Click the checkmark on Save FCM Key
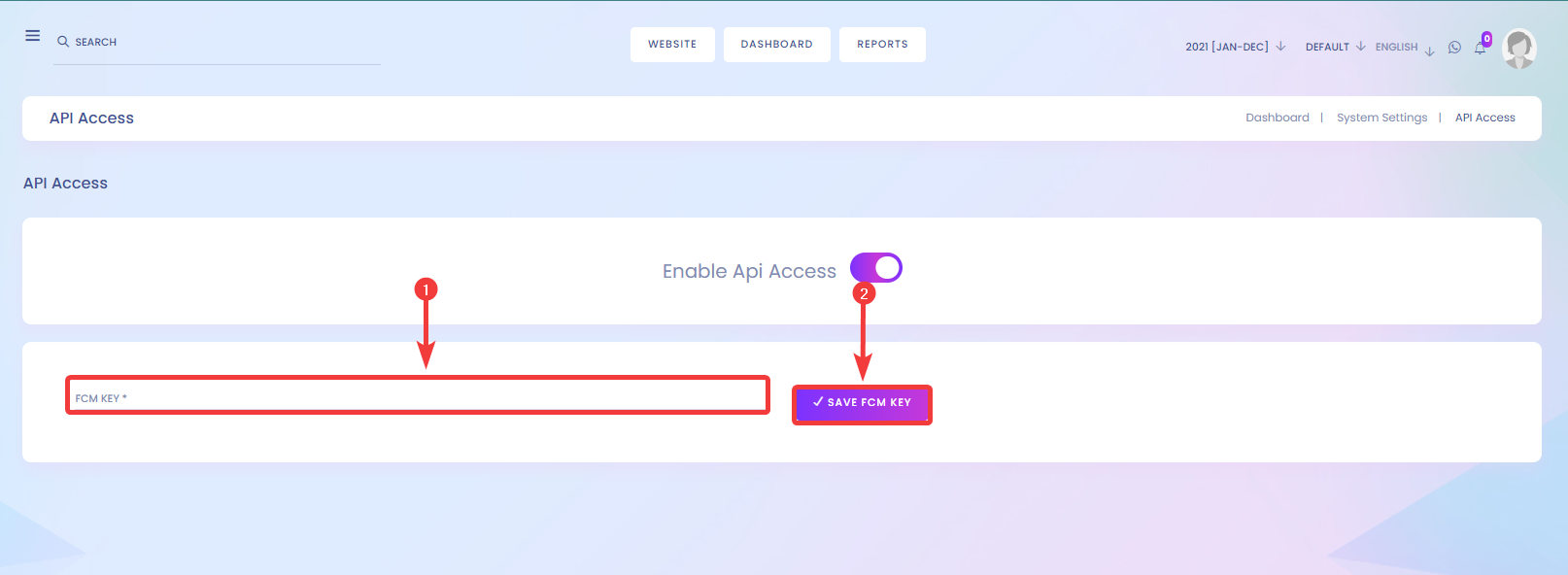Viewport: 1568px width, 575px height. tap(818, 402)
